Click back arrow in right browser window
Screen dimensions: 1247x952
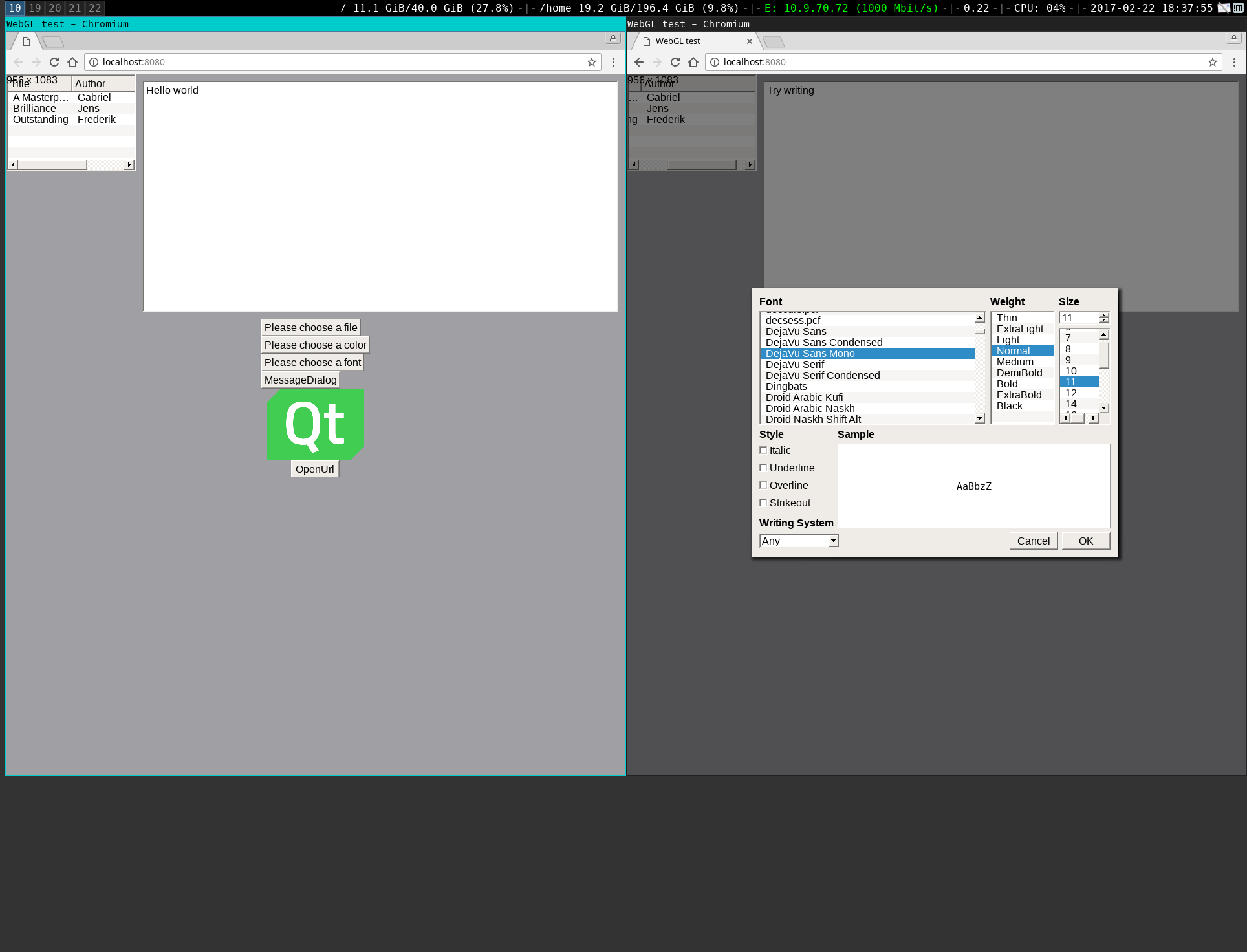click(x=639, y=62)
